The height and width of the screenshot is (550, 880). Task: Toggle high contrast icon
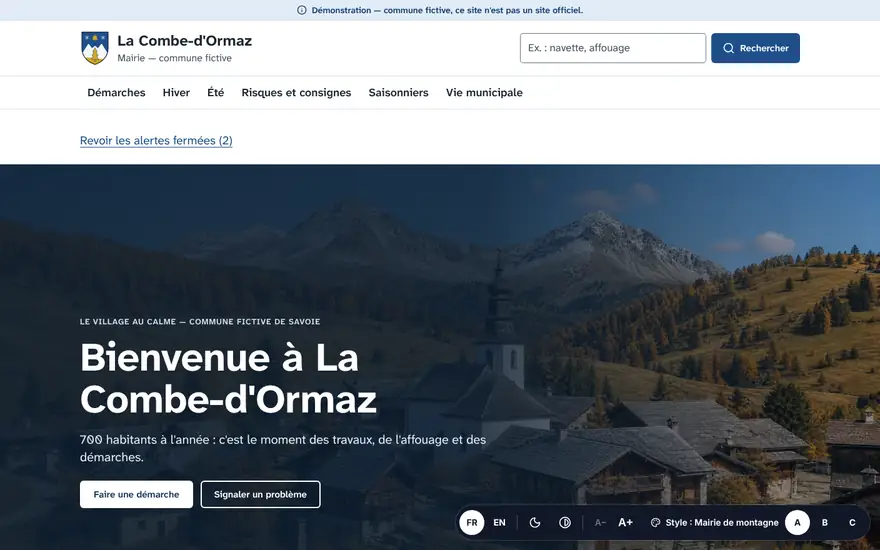pyautogui.click(x=565, y=522)
